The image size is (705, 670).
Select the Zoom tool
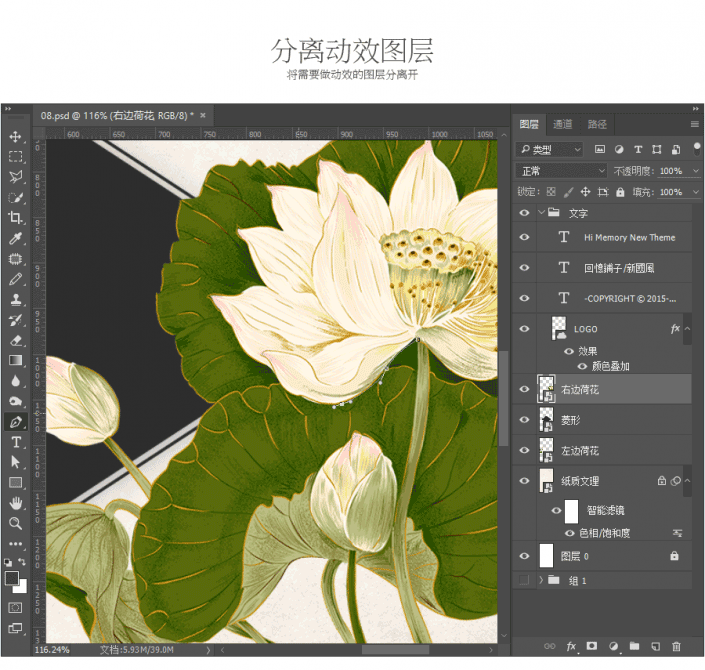click(x=15, y=523)
